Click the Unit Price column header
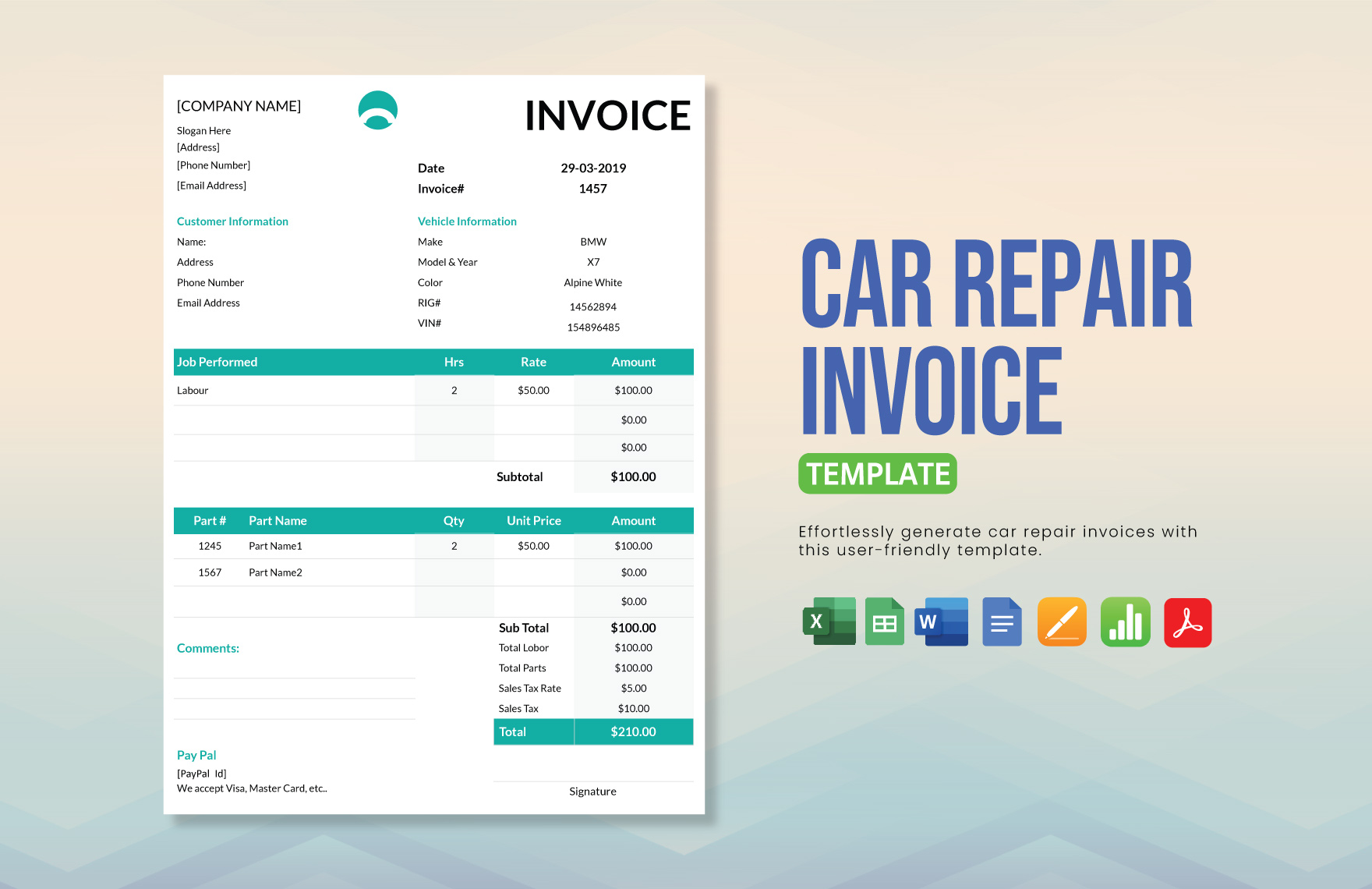Viewport: 1372px width, 889px height. 534,521
